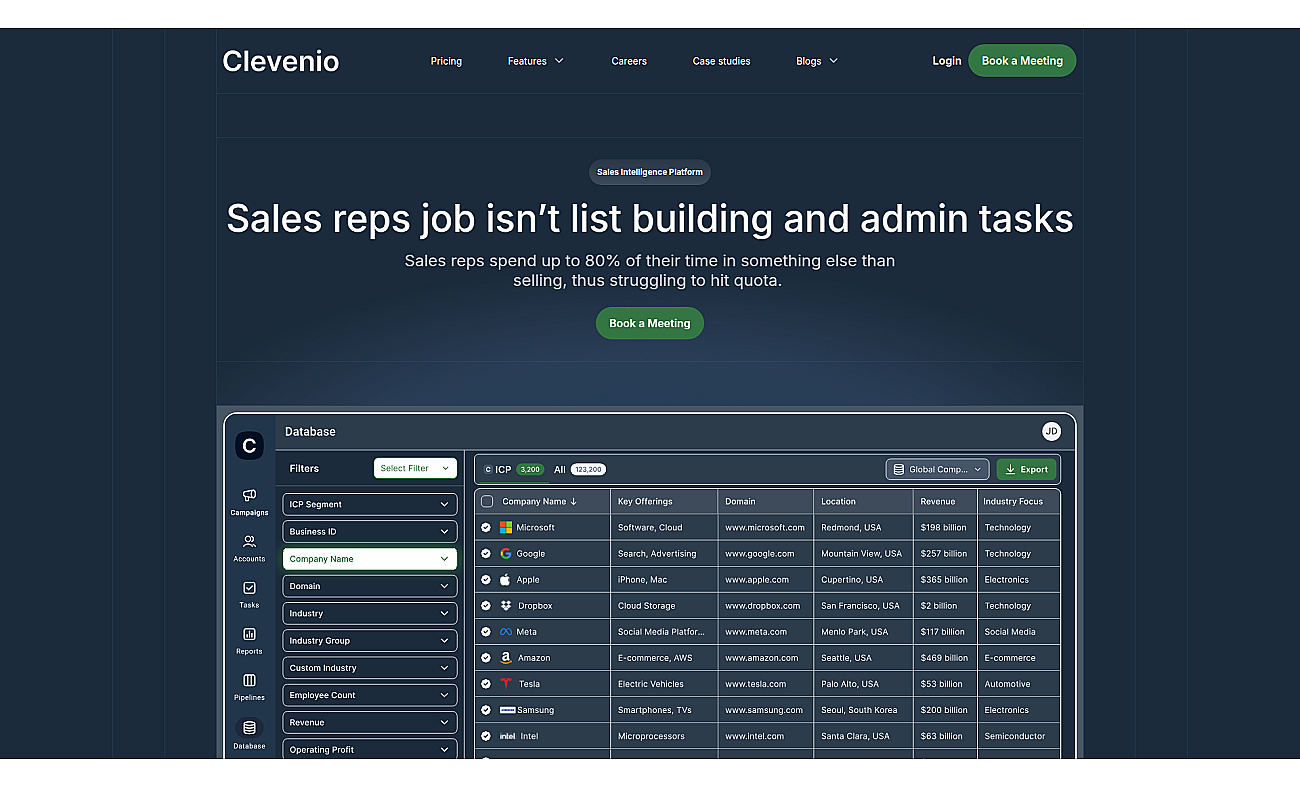
Task: Open the Select Filter dropdown
Action: [415, 468]
